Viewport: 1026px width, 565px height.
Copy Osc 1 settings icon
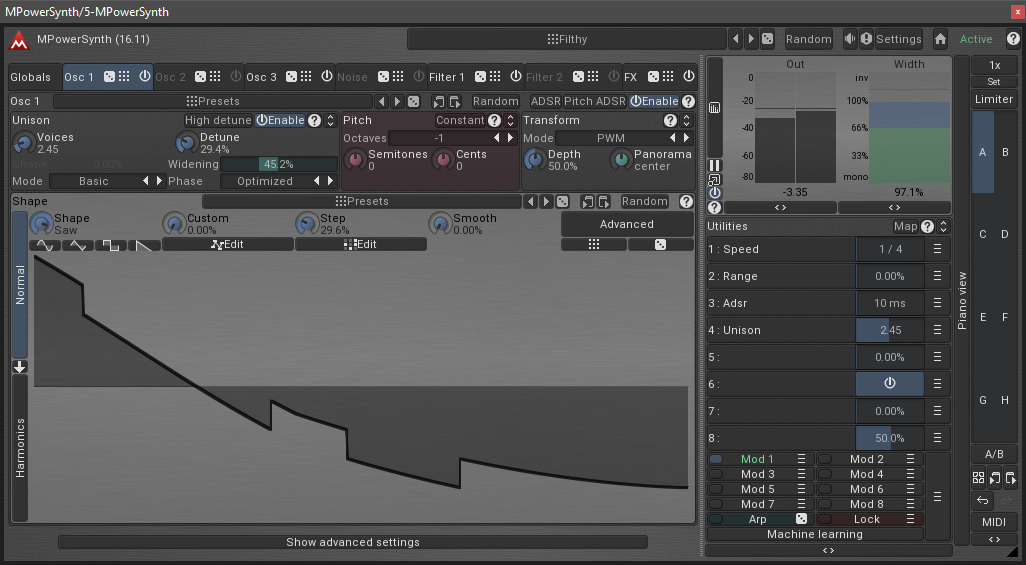click(x=439, y=101)
